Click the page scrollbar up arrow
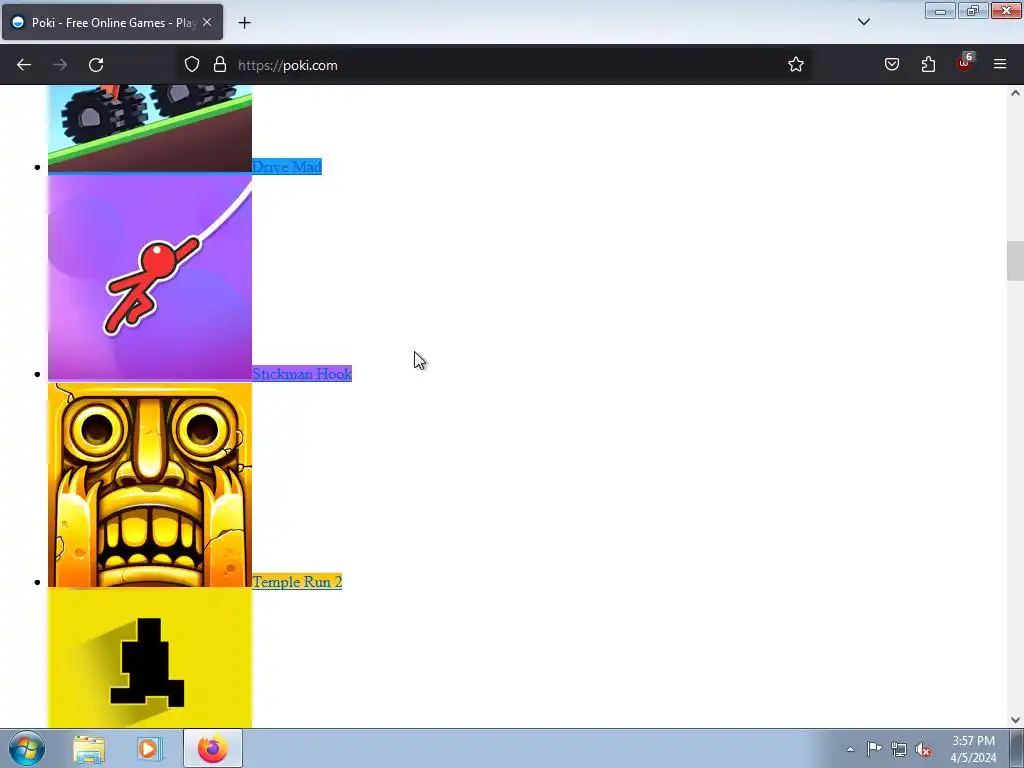 (1015, 93)
